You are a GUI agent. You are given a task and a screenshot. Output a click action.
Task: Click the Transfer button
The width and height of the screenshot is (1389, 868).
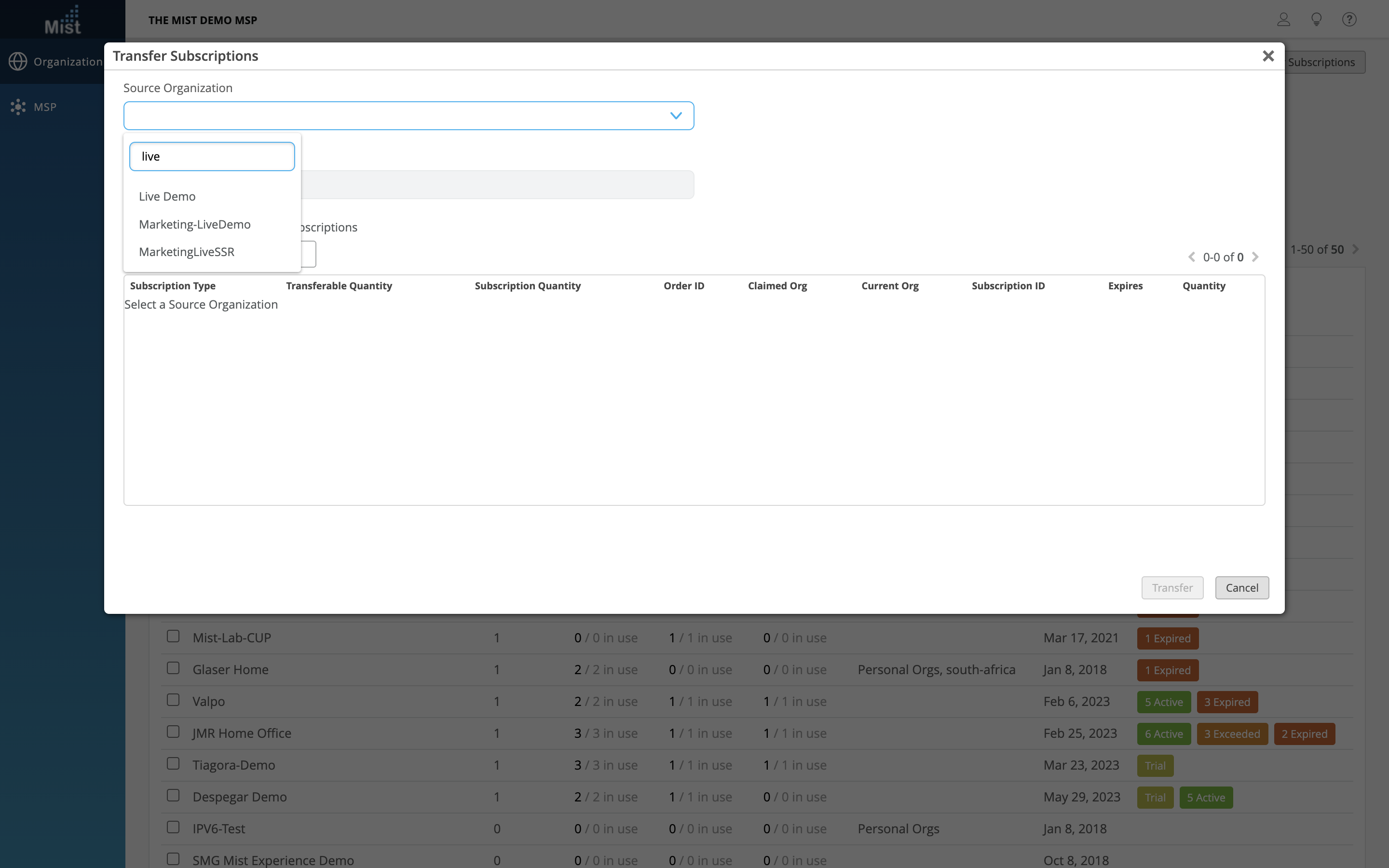(x=1172, y=588)
